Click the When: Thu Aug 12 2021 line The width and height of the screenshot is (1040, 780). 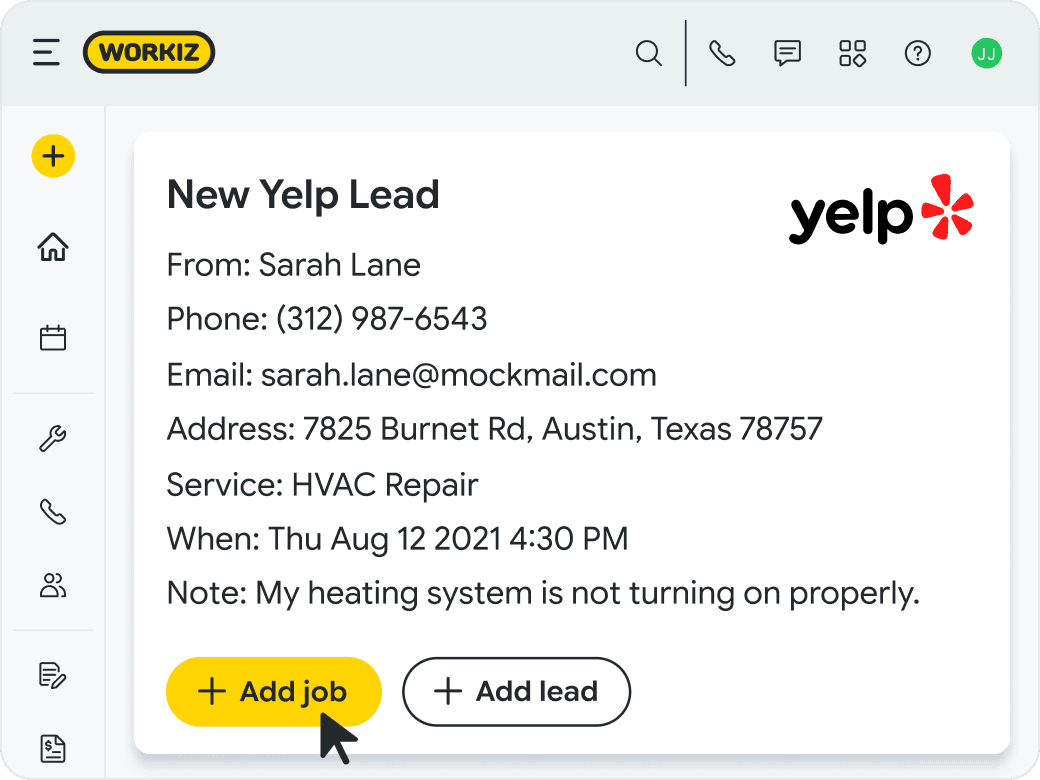coord(397,539)
